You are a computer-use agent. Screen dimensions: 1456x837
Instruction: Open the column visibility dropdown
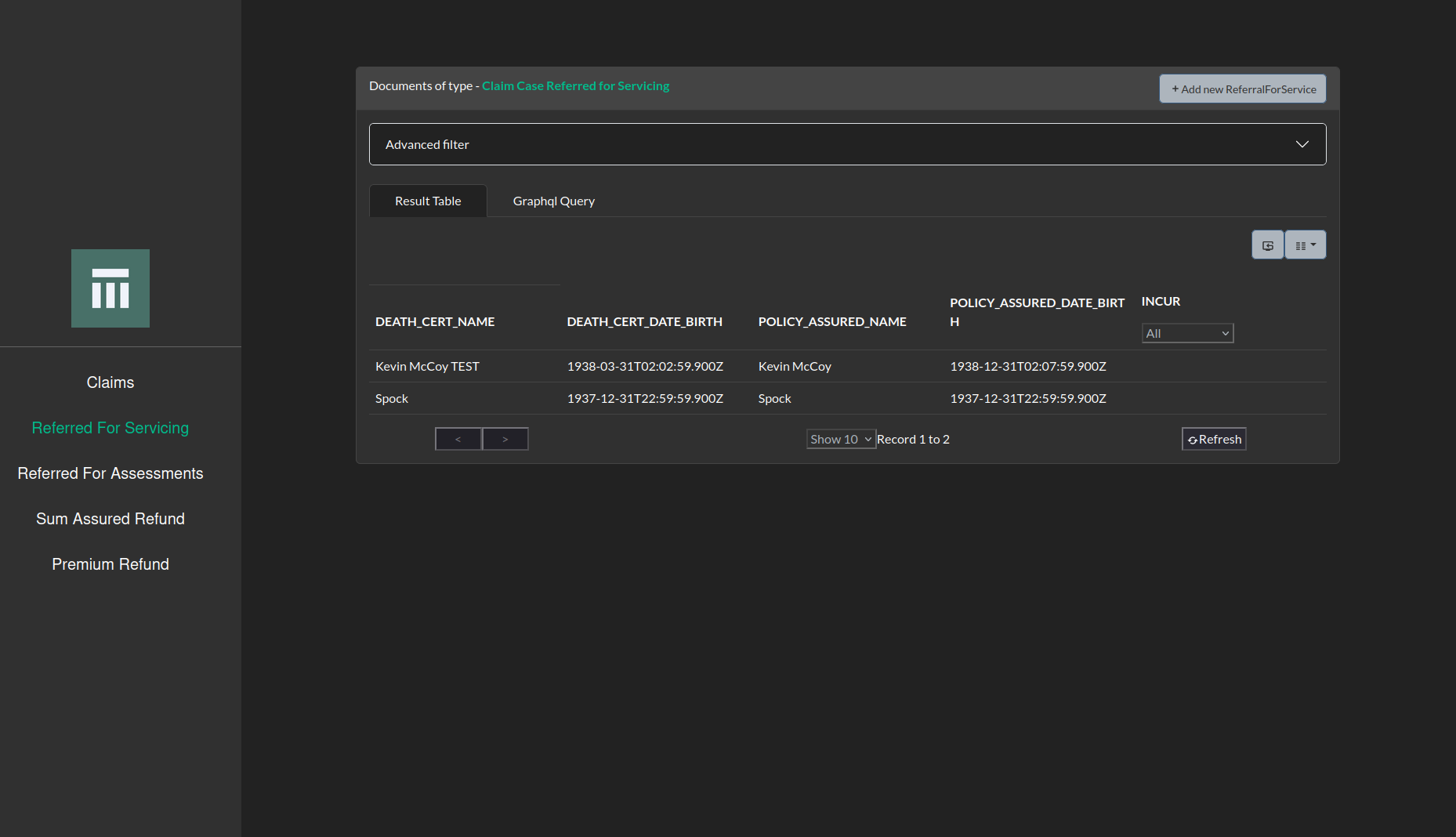tap(1306, 245)
